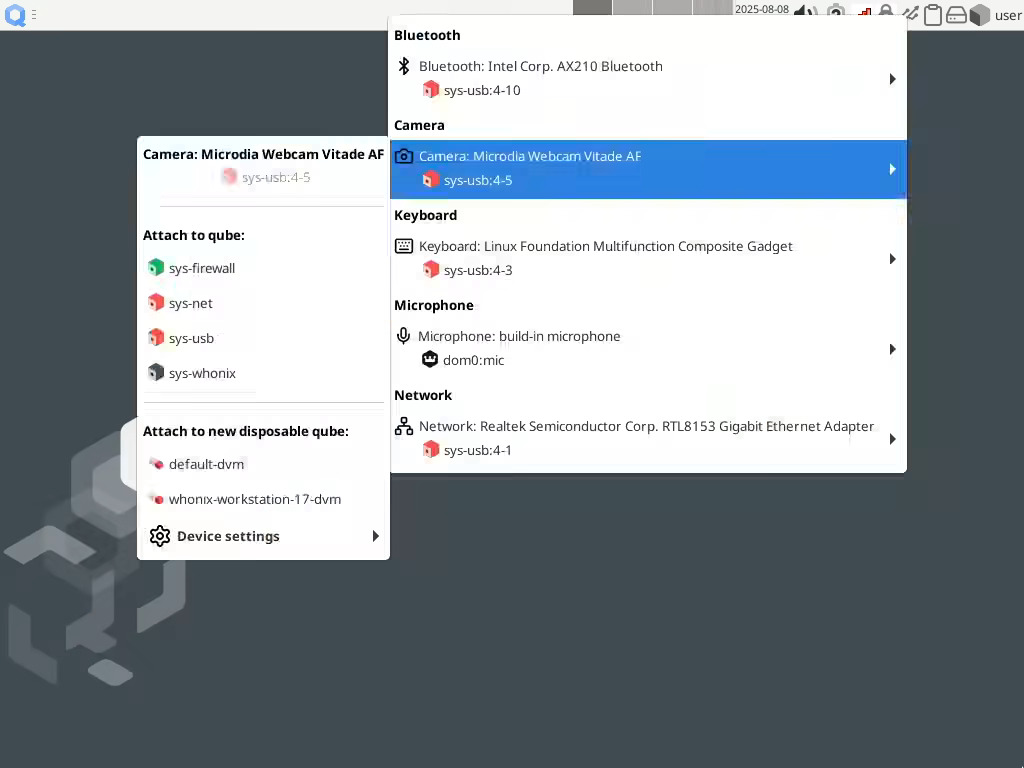This screenshot has height=768, width=1024.
Task: Click the Qubes devices cube tray icon
Action: [980, 15]
